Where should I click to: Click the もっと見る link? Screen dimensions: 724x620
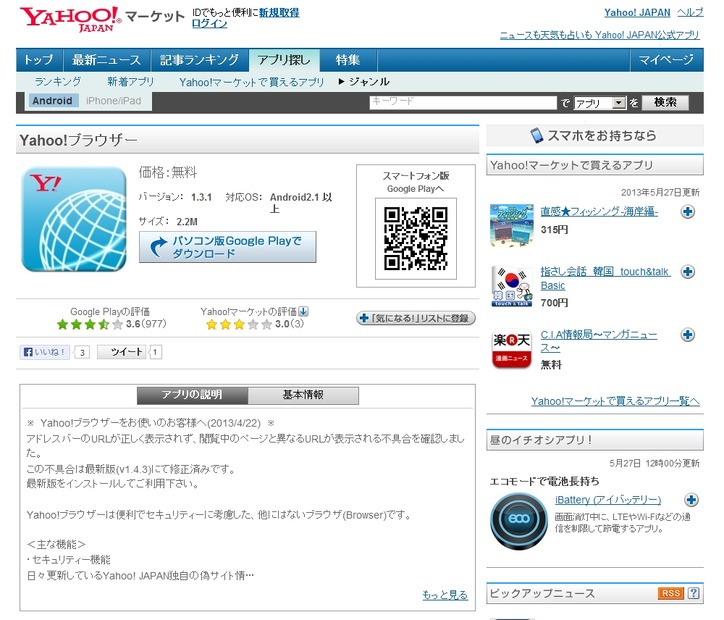[445, 595]
